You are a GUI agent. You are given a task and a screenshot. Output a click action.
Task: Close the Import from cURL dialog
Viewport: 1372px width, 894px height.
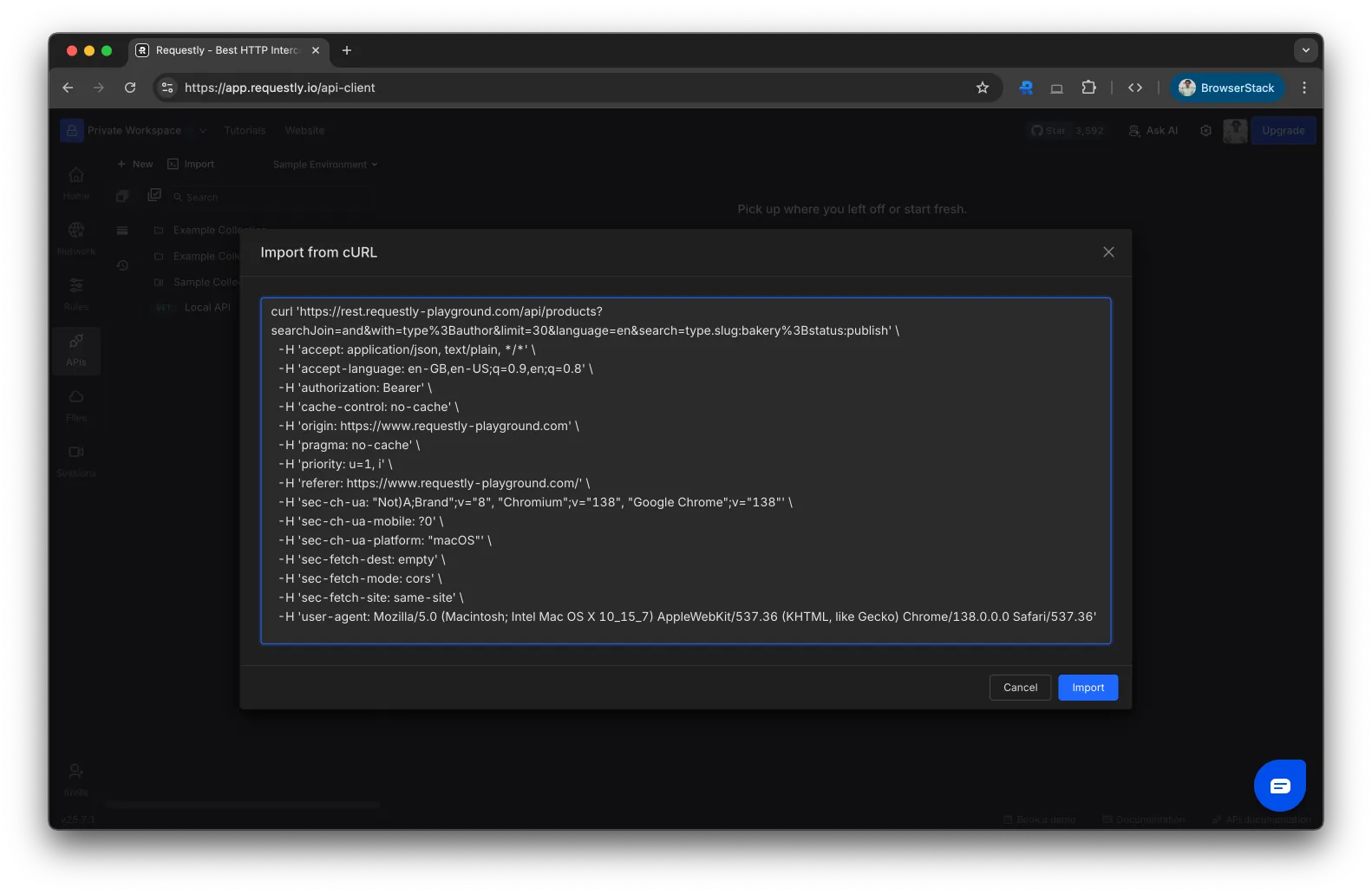(x=1108, y=252)
